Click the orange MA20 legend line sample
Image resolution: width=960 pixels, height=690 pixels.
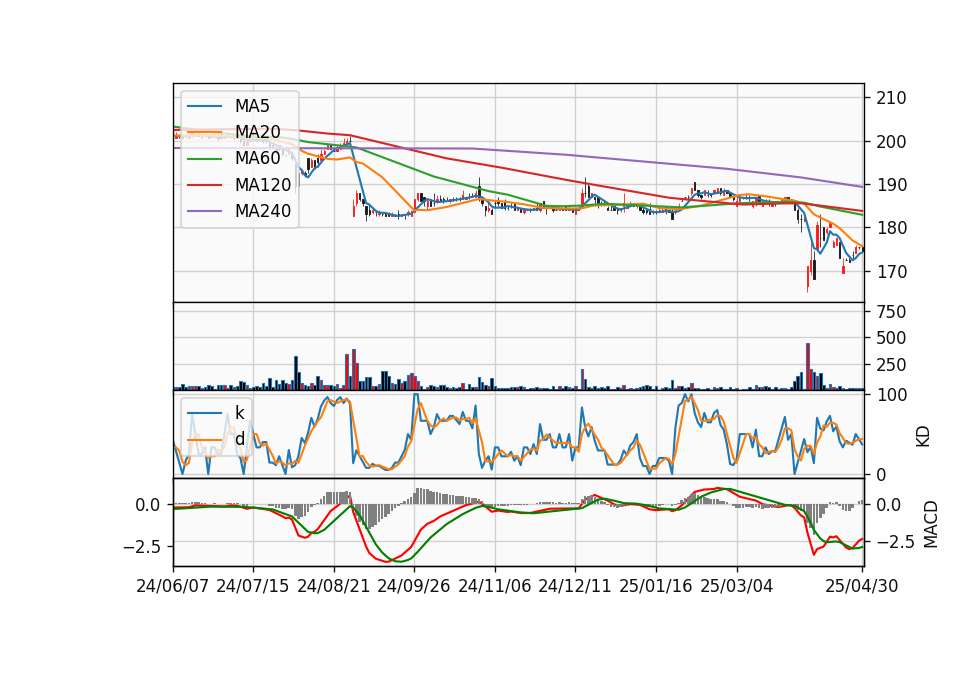(204, 133)
